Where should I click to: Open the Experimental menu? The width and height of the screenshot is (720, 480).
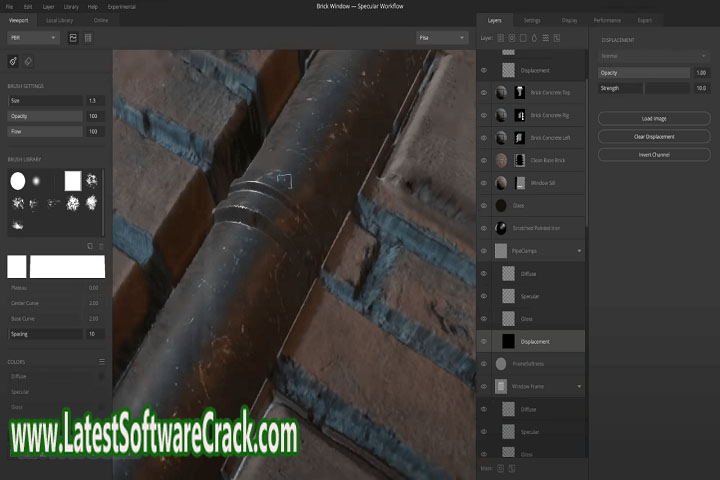122,6
